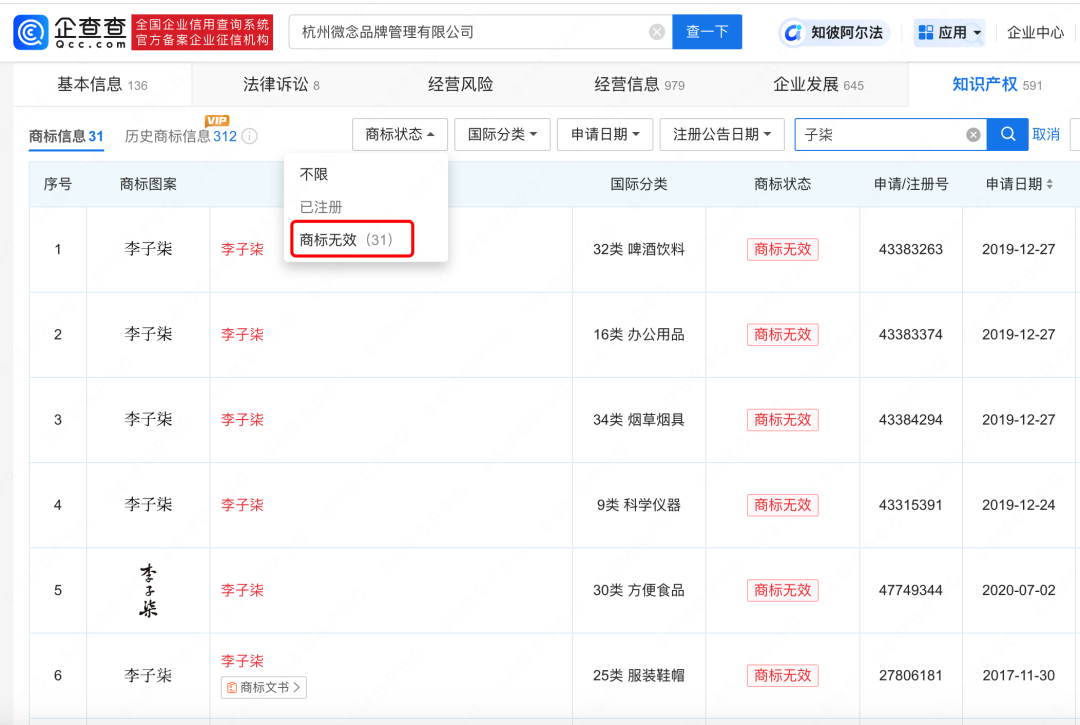The image size is (1080, 725).
Task: Select 商标信息 31 sub-tab
Action: (66, 136)
